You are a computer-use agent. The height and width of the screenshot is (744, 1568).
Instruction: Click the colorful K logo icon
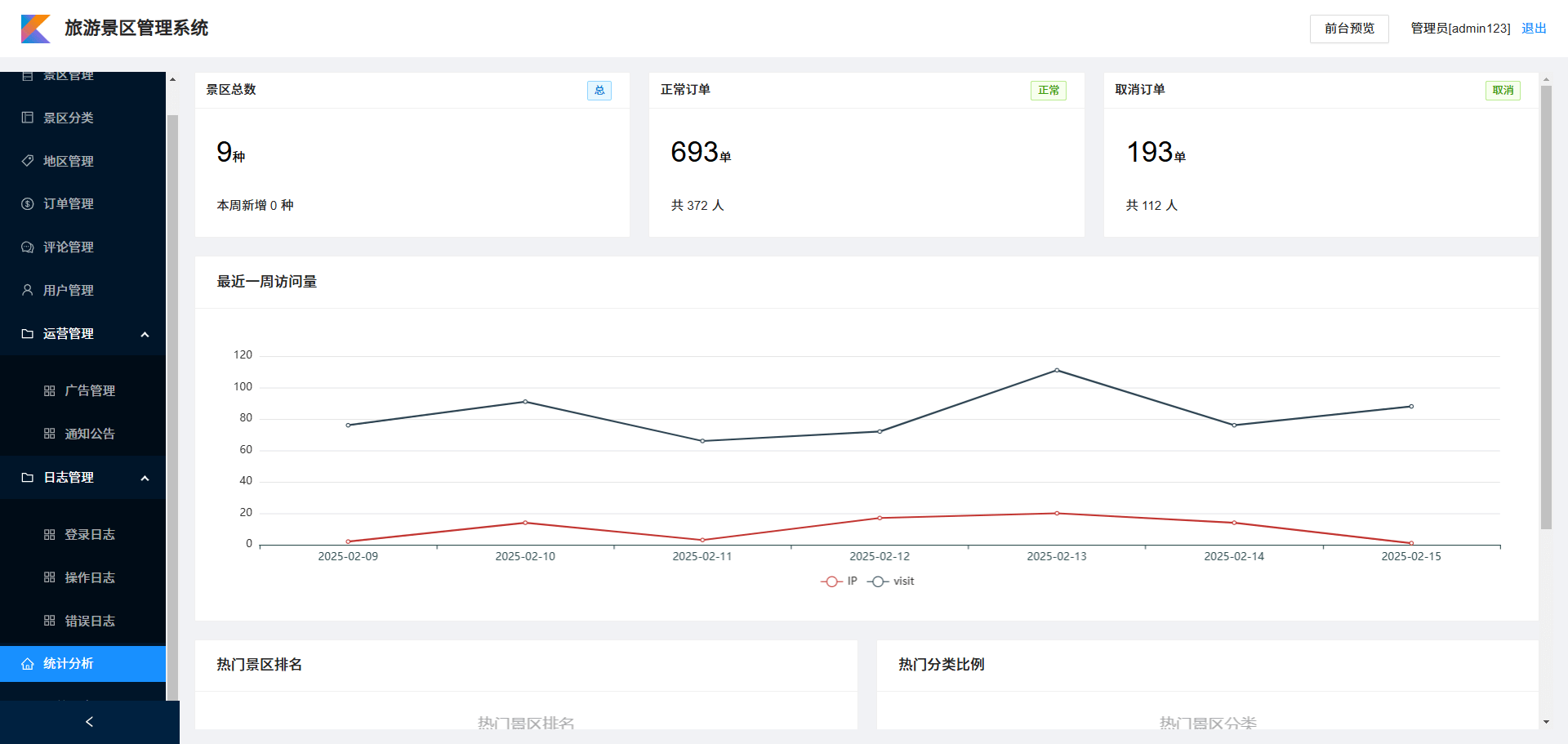pos(35,29)
